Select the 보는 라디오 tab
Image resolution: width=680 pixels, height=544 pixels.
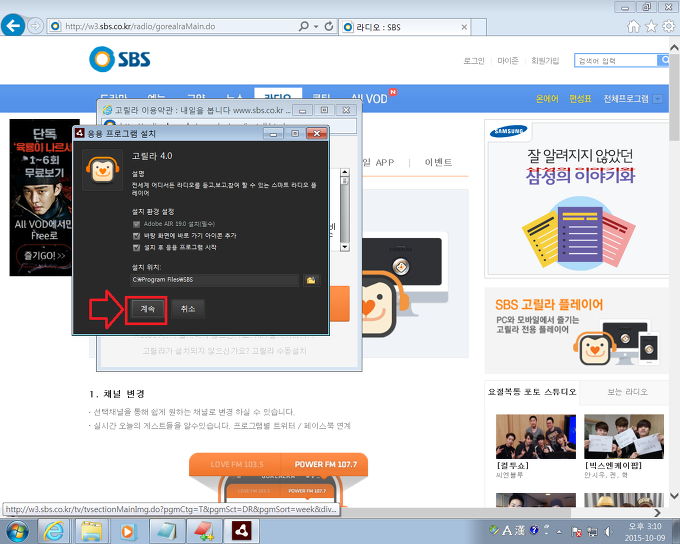(x=627, y=392)
